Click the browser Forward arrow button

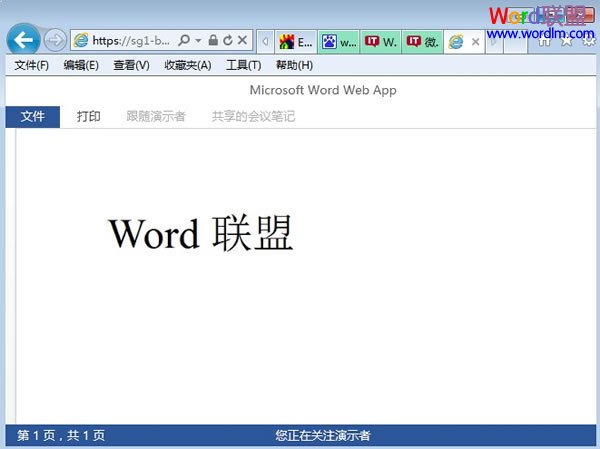(55, 41)
